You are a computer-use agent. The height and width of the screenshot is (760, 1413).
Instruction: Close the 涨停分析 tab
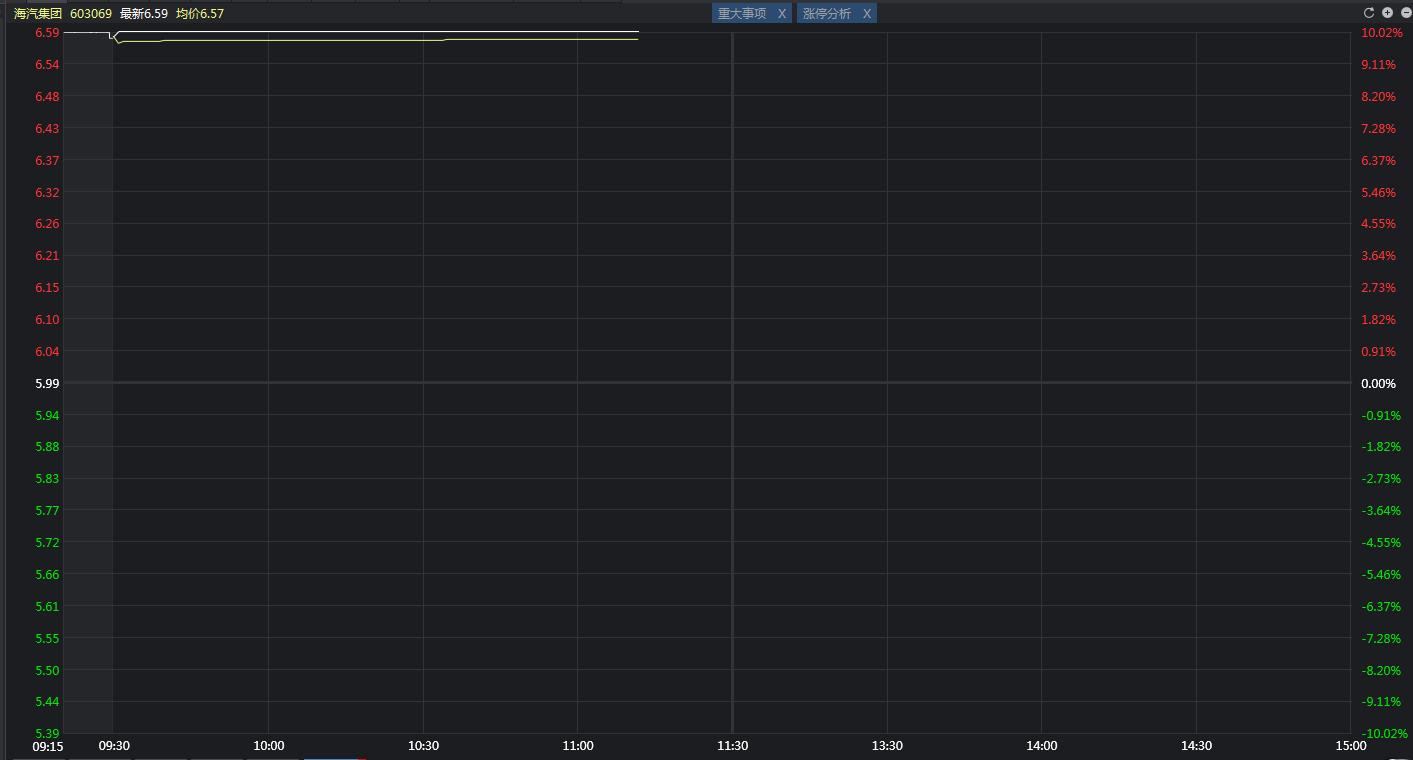point(866,13)
